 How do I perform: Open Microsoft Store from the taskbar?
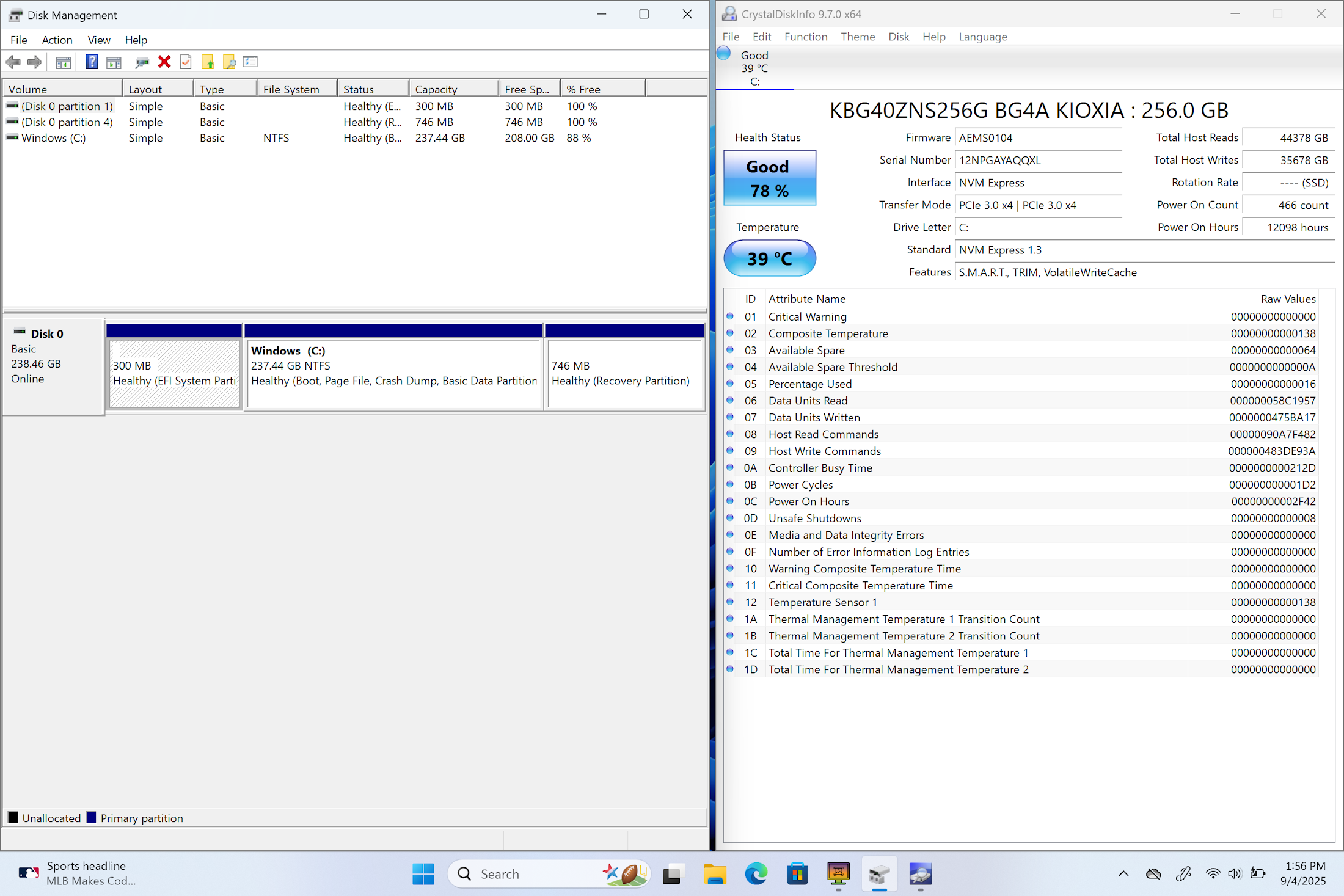coord(797,874)
